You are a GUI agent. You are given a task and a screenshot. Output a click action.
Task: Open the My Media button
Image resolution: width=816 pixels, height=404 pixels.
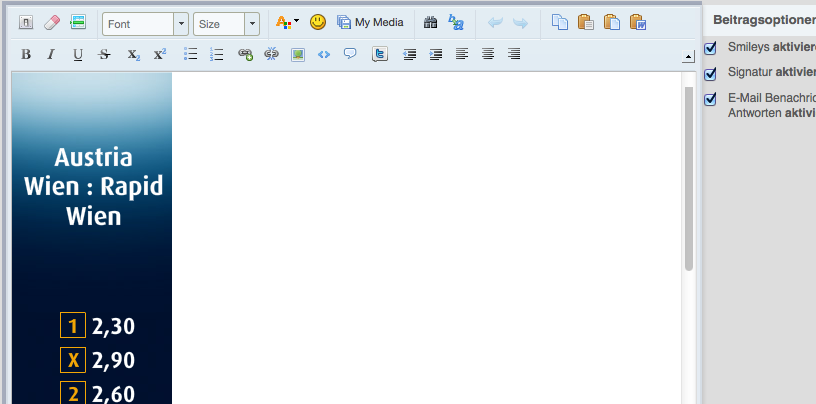[370, 22]
